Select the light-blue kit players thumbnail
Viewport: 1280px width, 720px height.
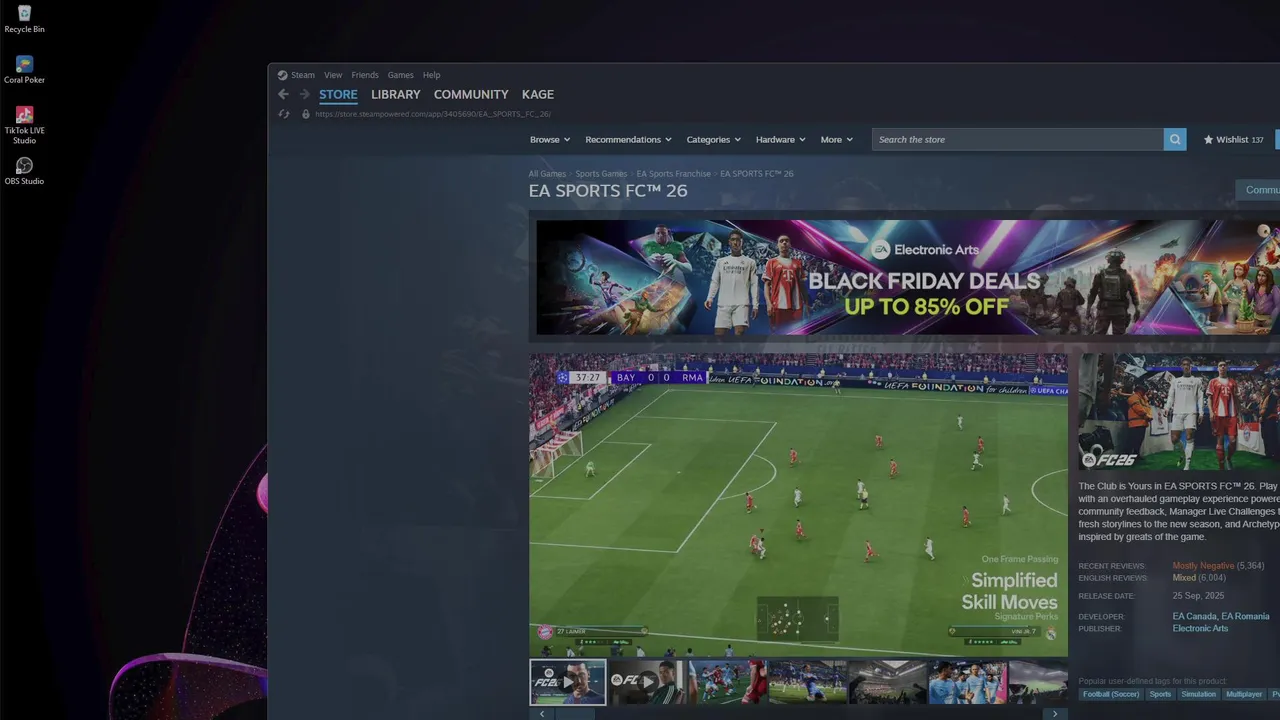click(968, 682)
